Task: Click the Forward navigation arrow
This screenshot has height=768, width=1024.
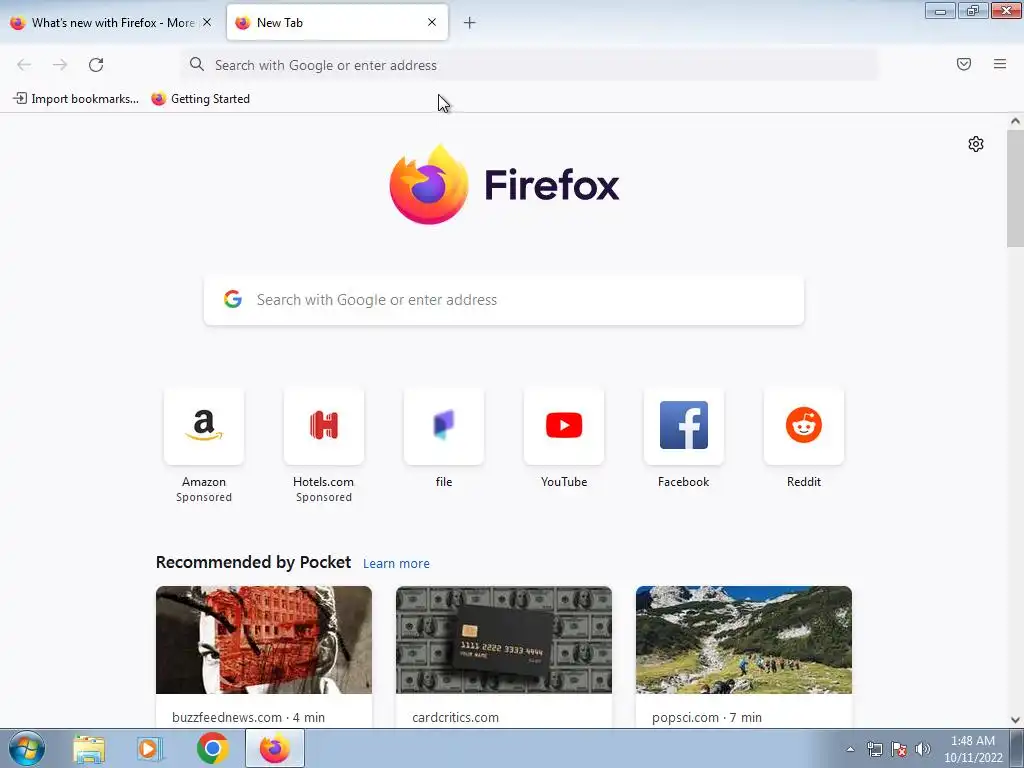Action: (60, 65)
